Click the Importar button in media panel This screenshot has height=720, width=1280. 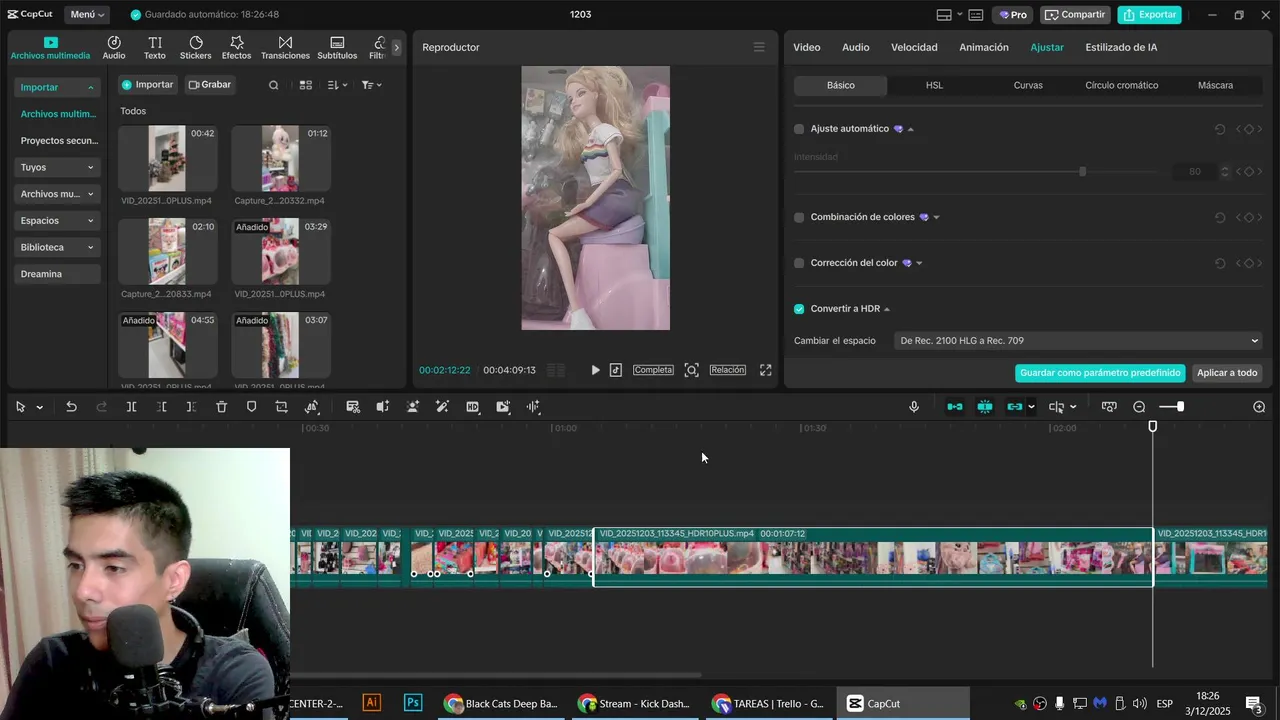pyautogui.click(x=148, y=85)
